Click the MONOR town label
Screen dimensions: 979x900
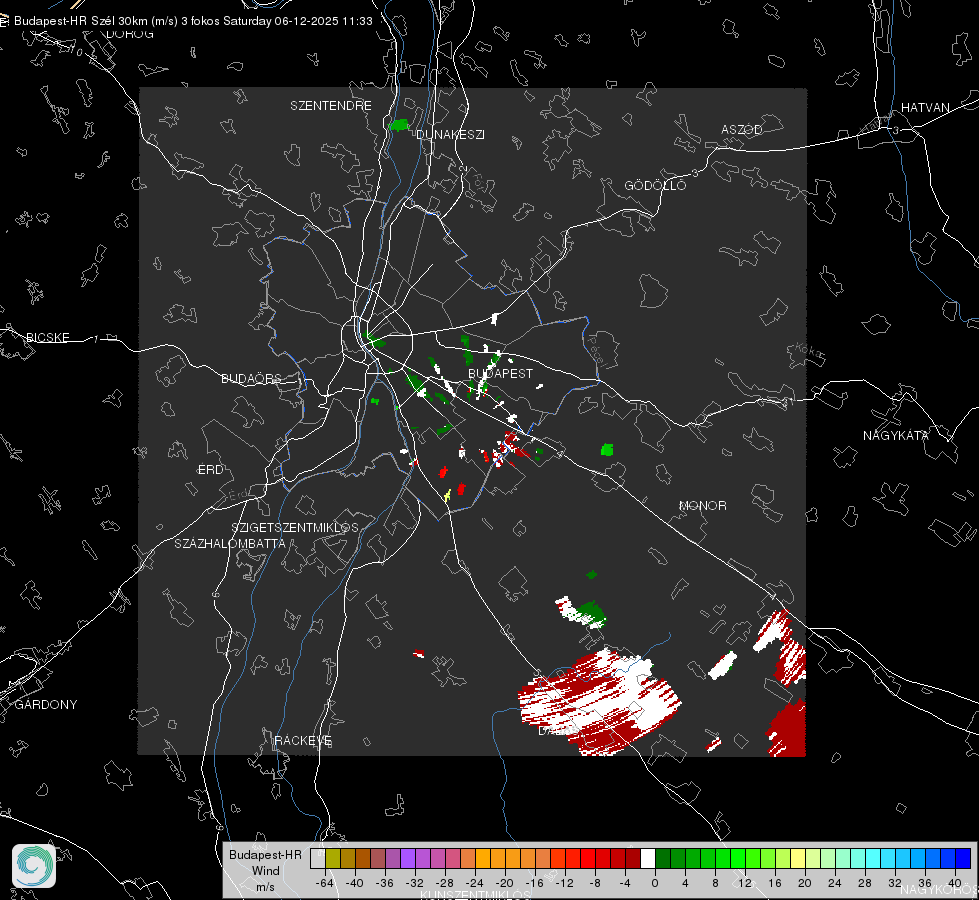[702, 505]
